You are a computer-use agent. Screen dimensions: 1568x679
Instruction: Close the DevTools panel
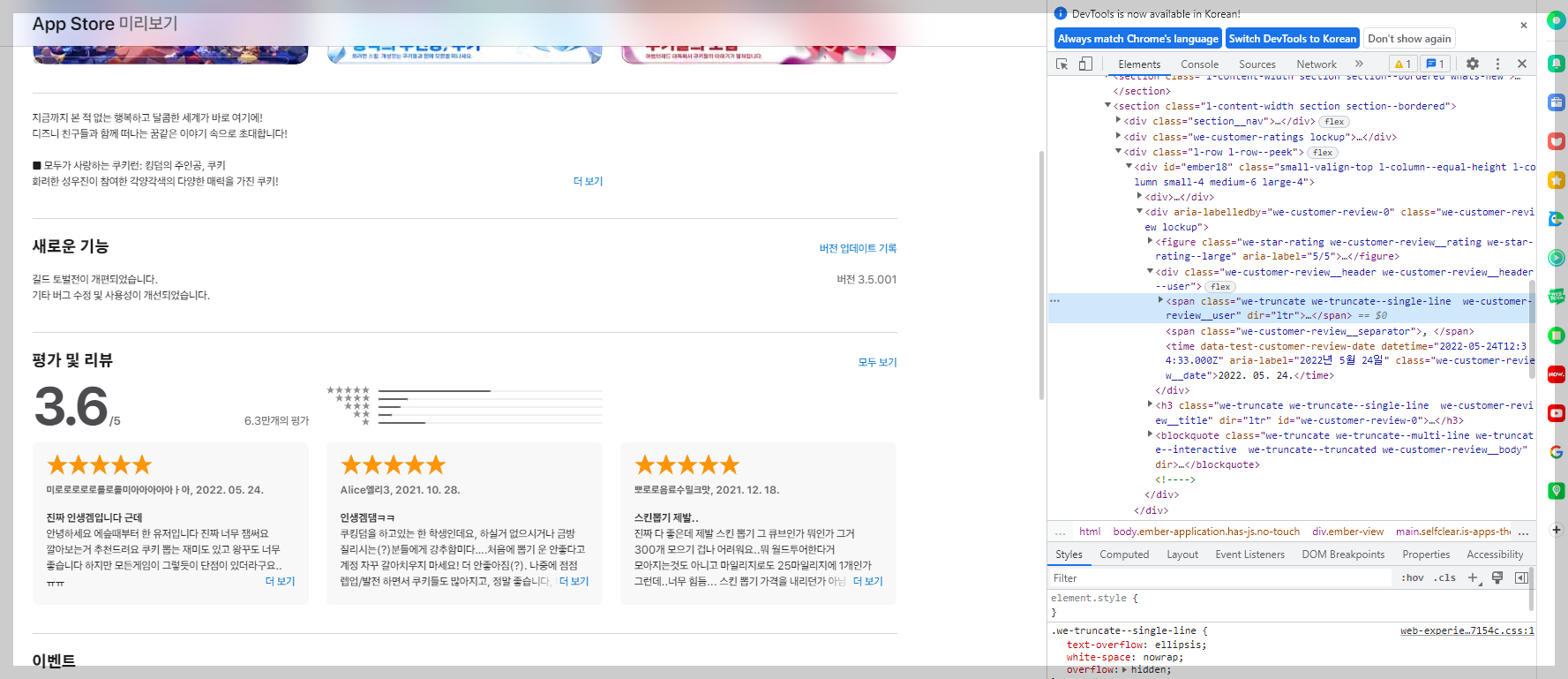pos(1522,64)
